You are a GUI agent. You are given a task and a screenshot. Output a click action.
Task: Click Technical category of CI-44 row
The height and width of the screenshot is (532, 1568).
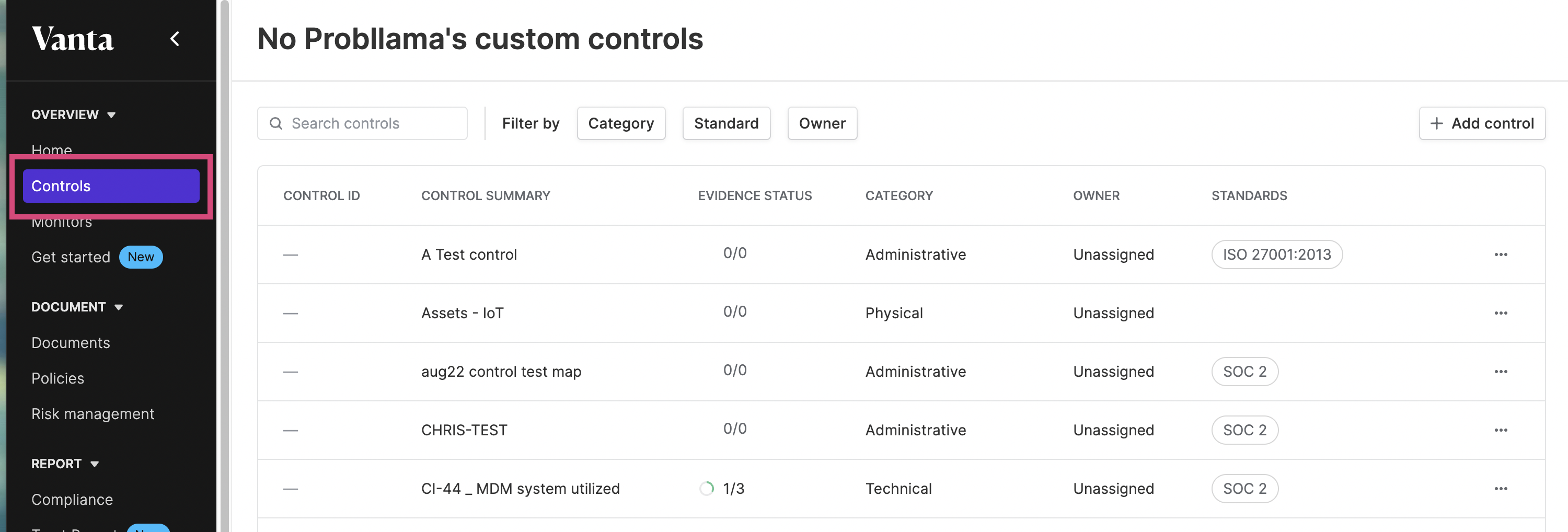tap(898, 488)
